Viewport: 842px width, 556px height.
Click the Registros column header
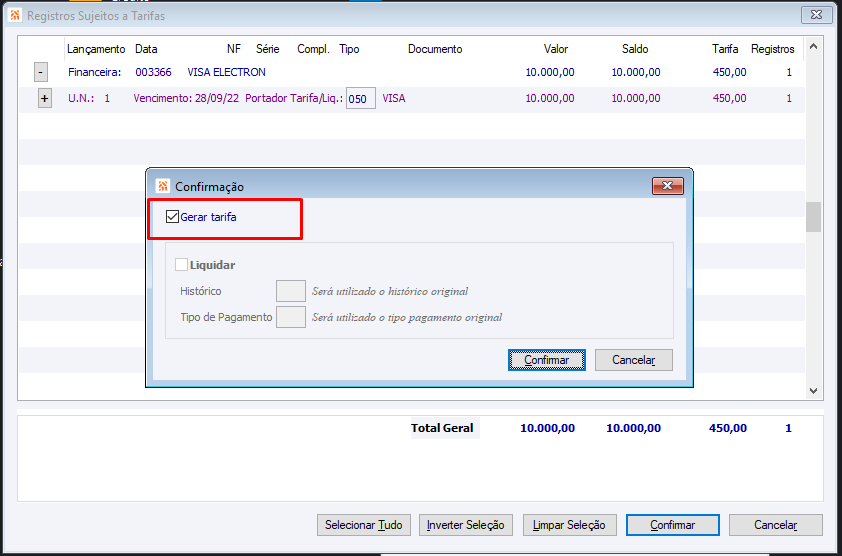coord(773,49)
